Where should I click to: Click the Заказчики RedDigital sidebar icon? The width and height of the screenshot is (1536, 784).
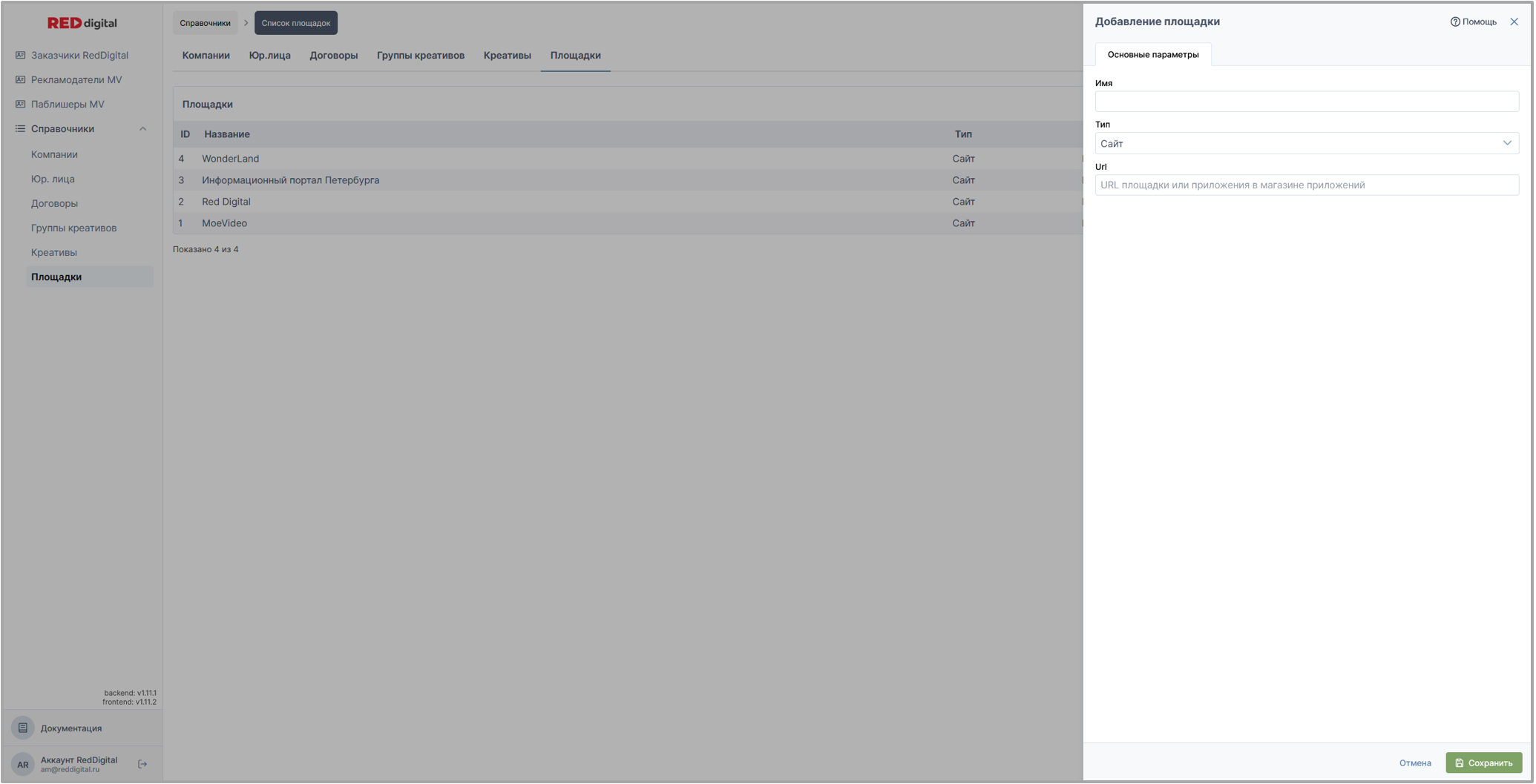[x=21, y=55]
